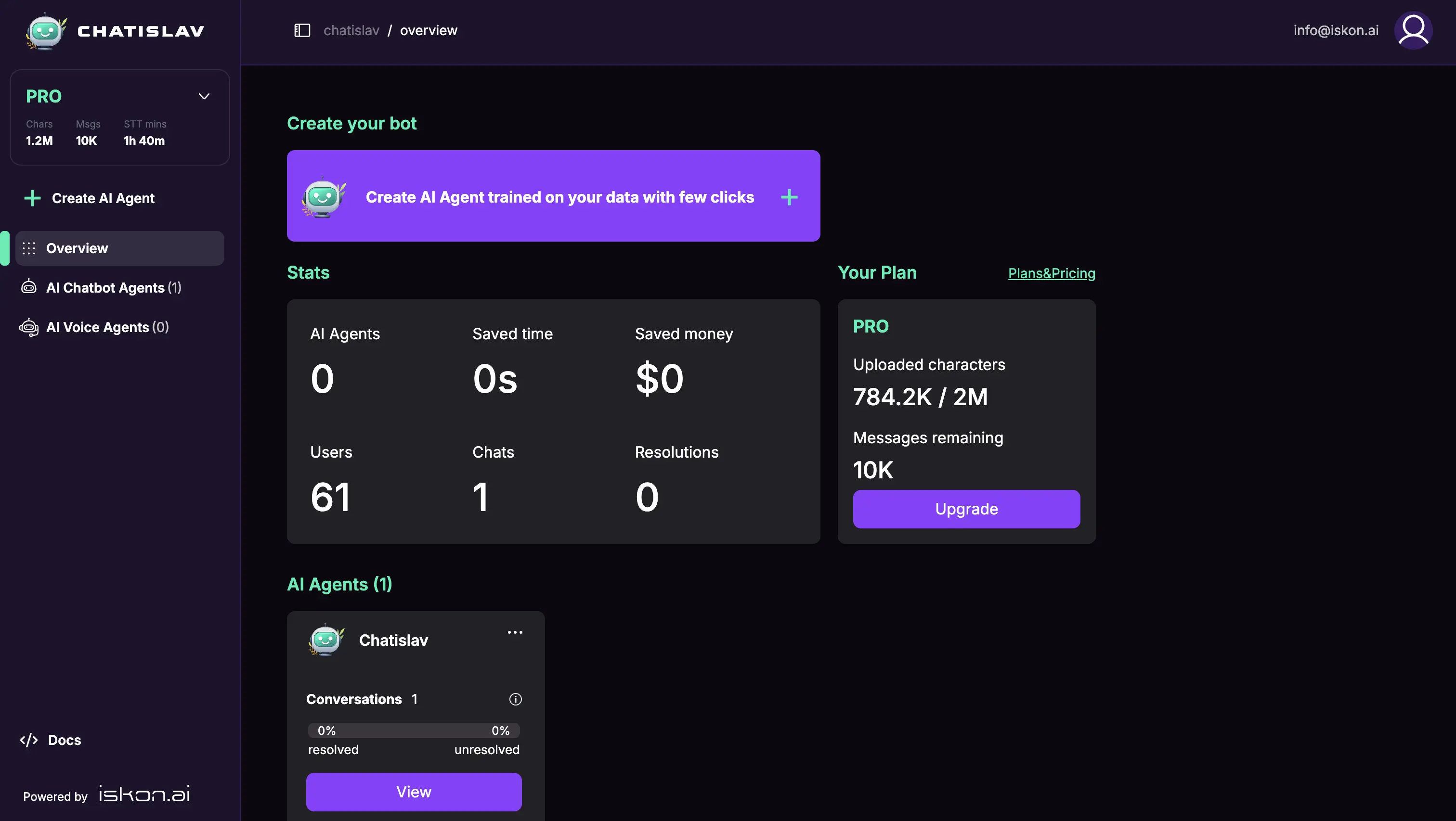The image size is (1456, 821).
Task: Click the green plus icon beside Create AI Agent
Action: click(x=32, y=198)
